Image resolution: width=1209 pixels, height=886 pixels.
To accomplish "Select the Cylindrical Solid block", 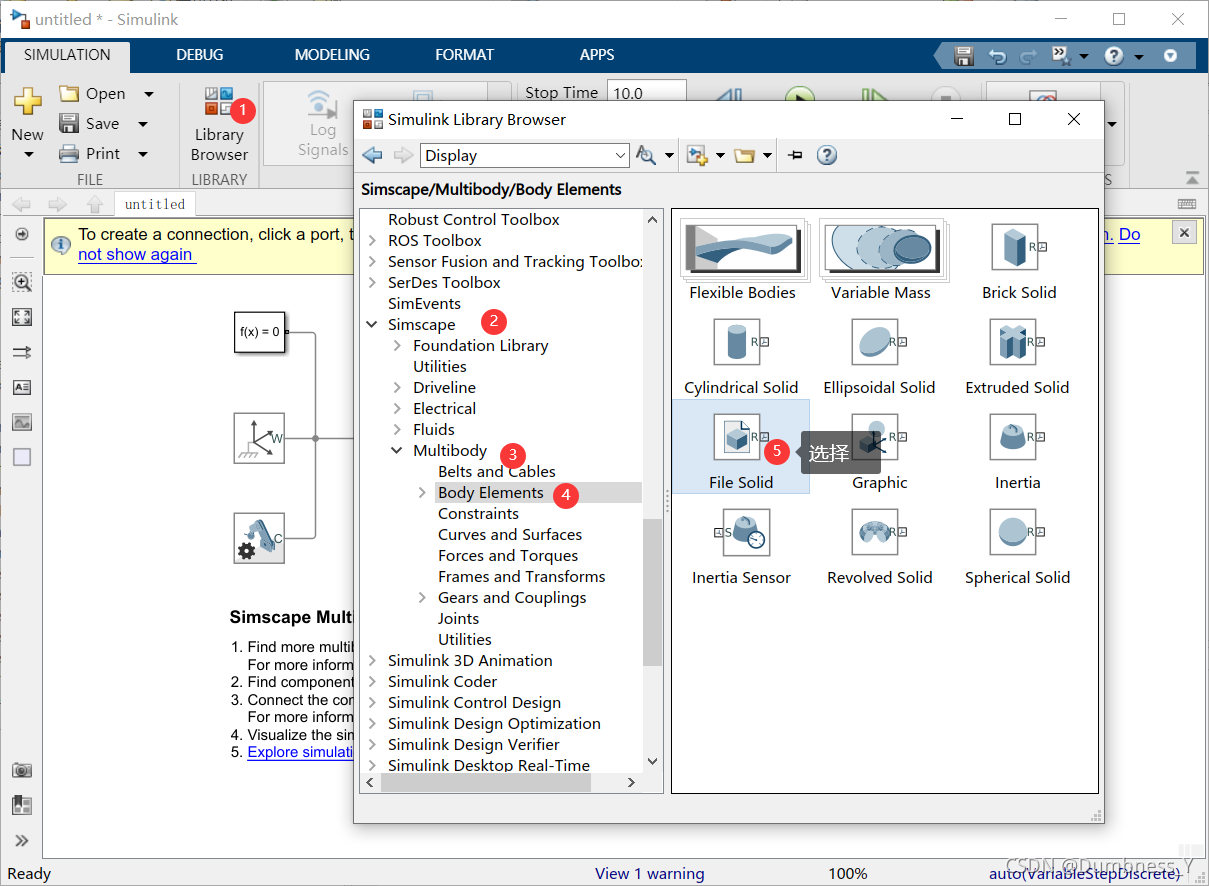I will 741,356.
